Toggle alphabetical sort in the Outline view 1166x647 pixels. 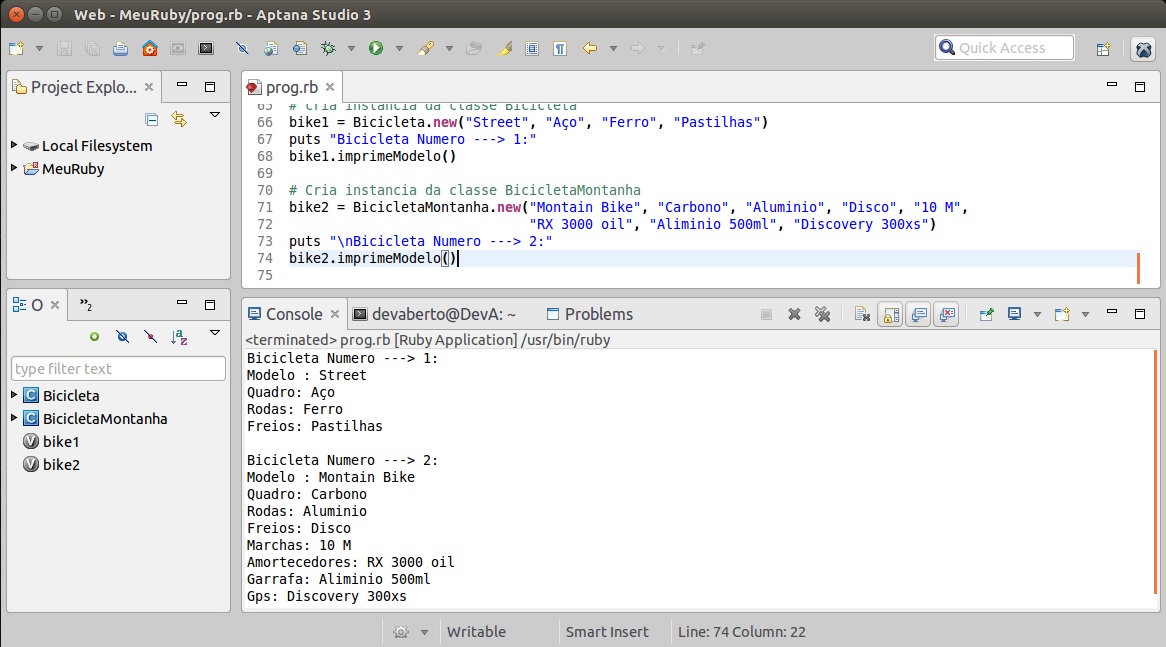click(x=179, y=337)
